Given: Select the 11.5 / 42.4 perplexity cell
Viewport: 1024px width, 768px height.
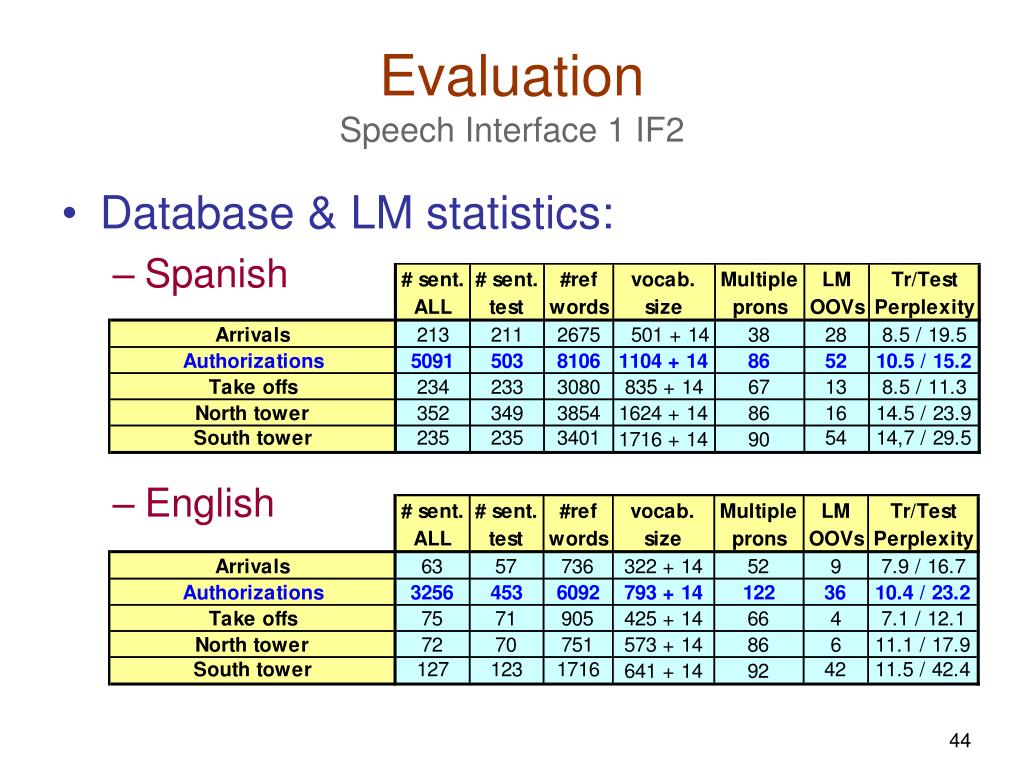Looking at the screenshot, I should pos(923,670).
